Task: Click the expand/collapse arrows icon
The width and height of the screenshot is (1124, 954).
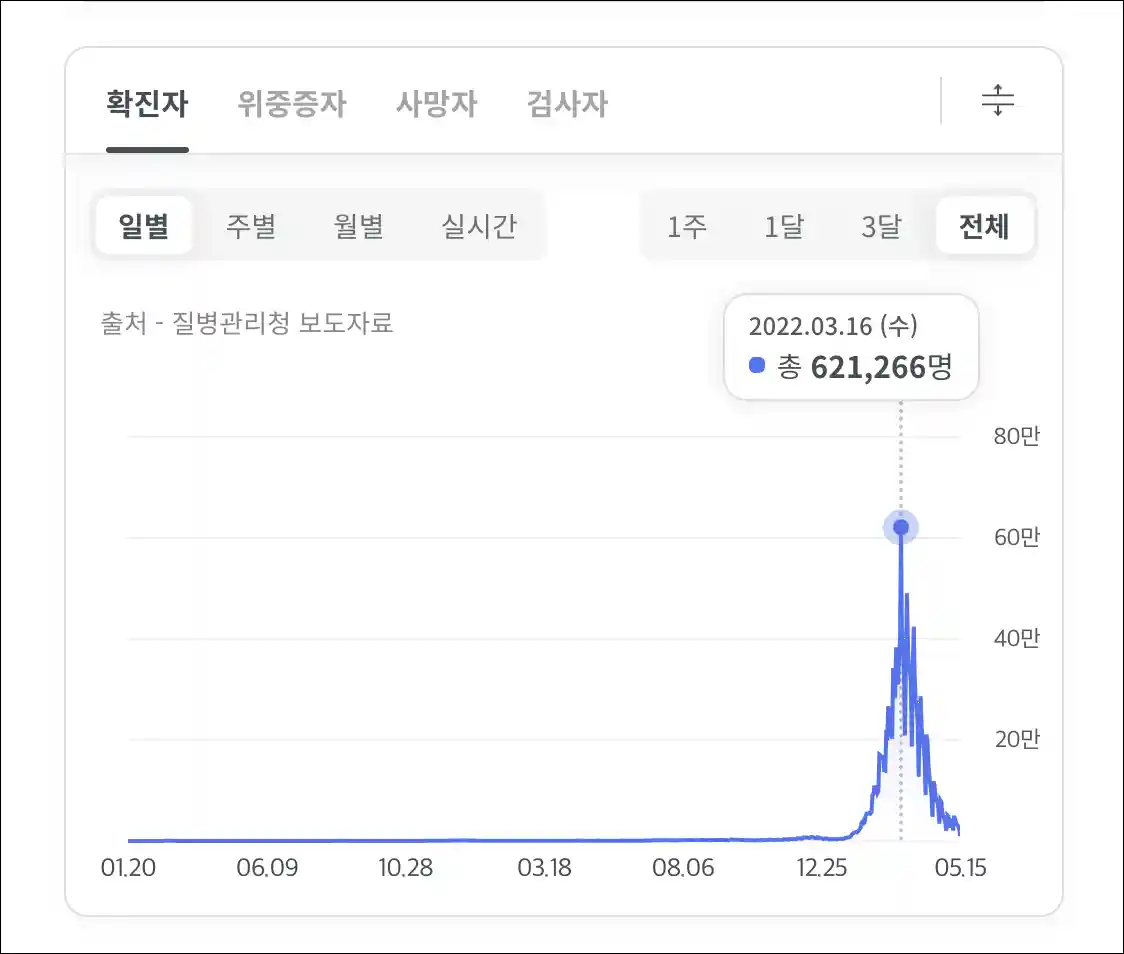Action: pos(997,101)
